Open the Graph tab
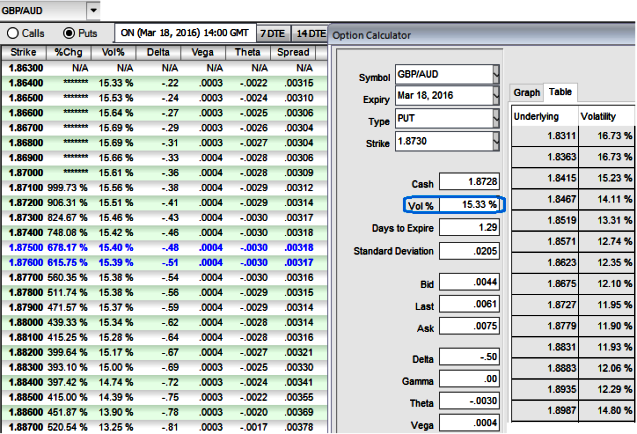This screenshot has height=434, width=637. pyautogui.click(x=526, y=92)
